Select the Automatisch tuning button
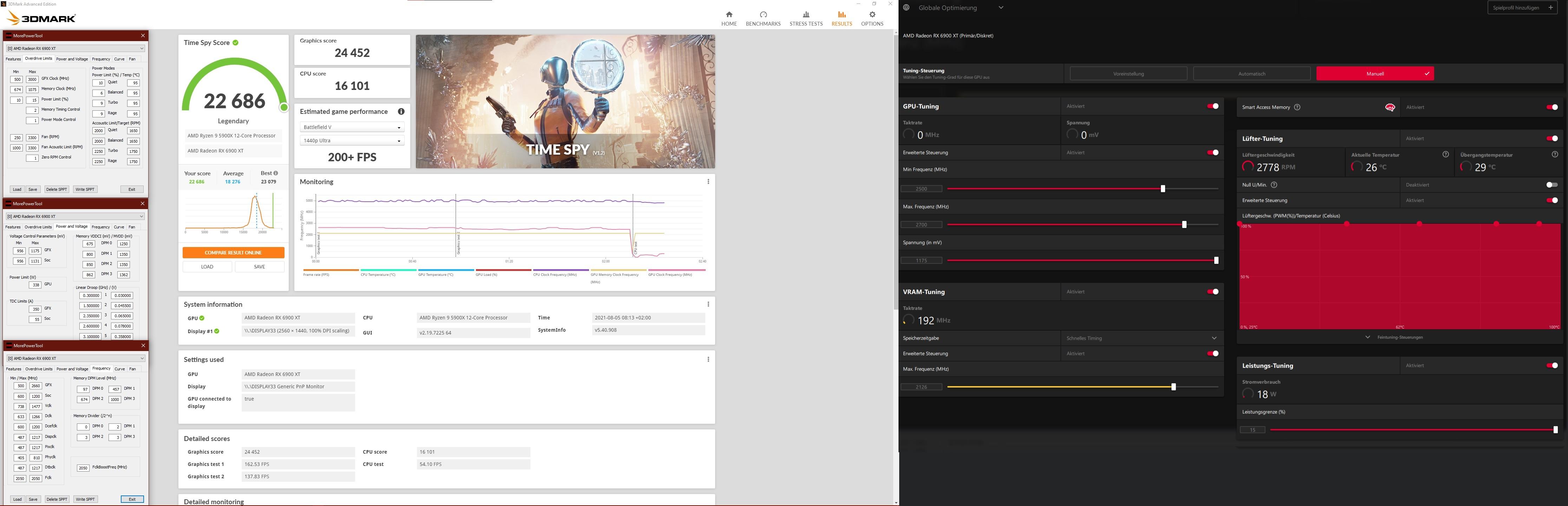Image resolution: width=1568 pixels, height=506 pixels. (x=1252, y=74)
